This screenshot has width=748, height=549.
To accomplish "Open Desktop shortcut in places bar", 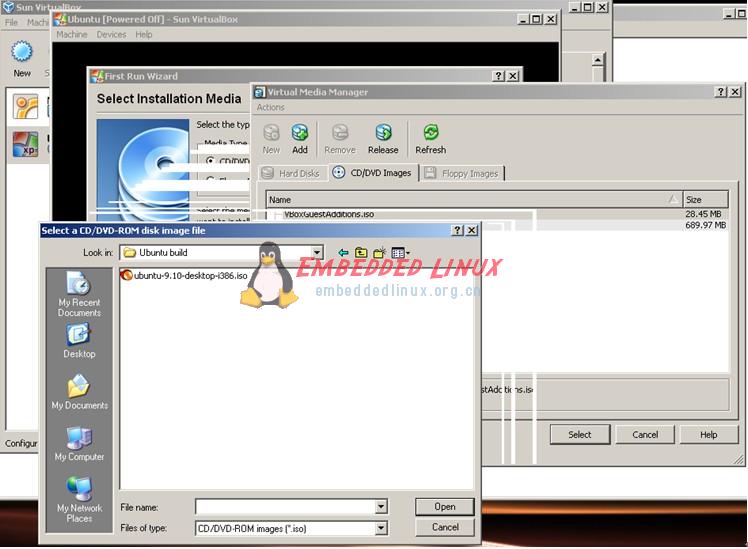I will [x=79, y=341].
